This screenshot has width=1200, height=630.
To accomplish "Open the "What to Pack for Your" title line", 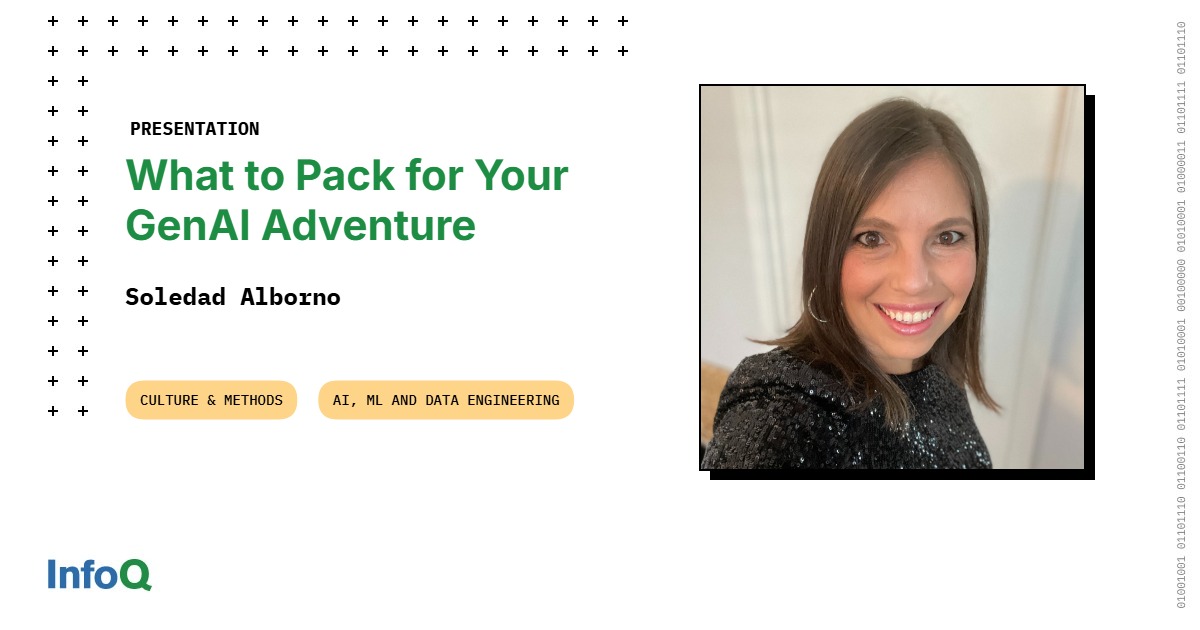I will pyautogui.click(x=347, y=175).
